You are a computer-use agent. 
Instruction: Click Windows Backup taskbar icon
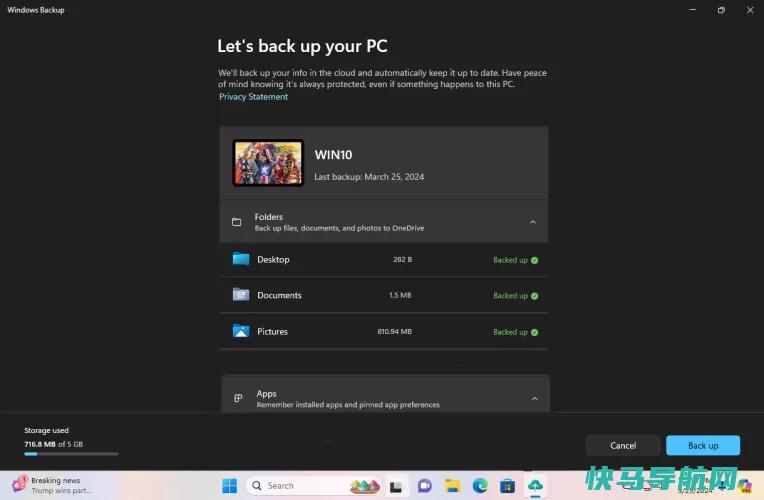[535, 486]
